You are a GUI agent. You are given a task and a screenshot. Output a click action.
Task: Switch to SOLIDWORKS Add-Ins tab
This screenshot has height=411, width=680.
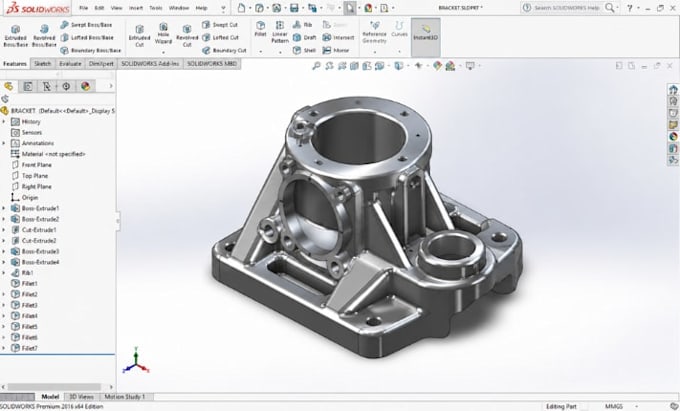click(x=150, y=64)
